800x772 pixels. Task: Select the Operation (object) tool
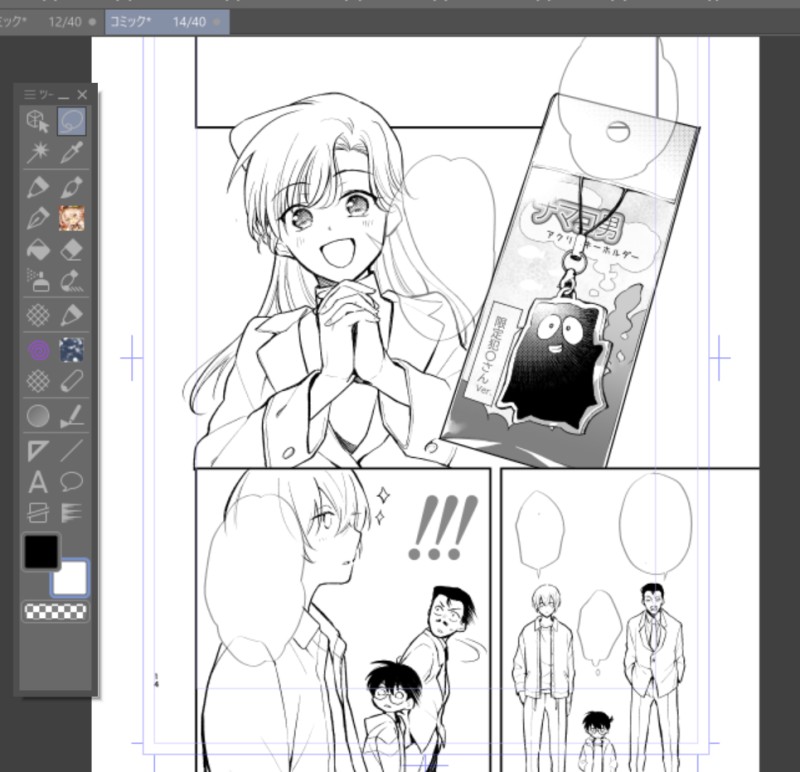tap(38, 121)
